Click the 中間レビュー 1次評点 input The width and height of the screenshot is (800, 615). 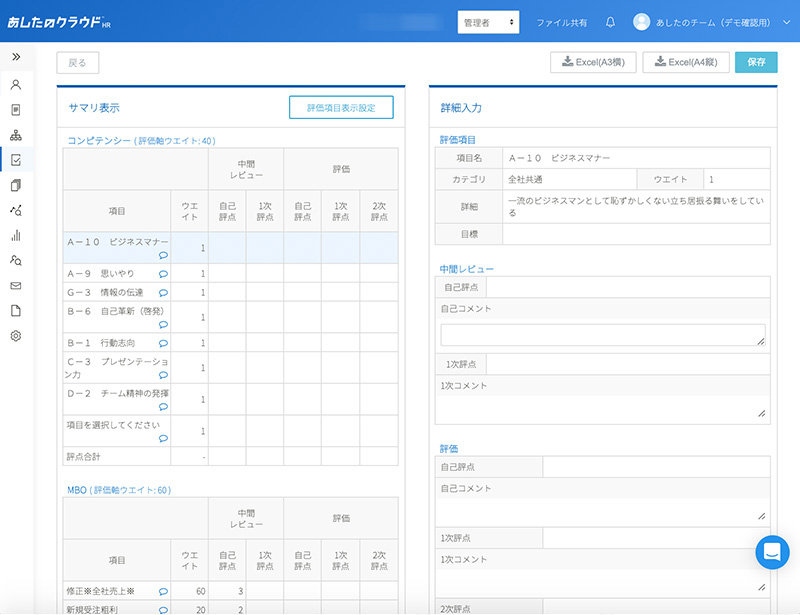click(x=628, y=364)
